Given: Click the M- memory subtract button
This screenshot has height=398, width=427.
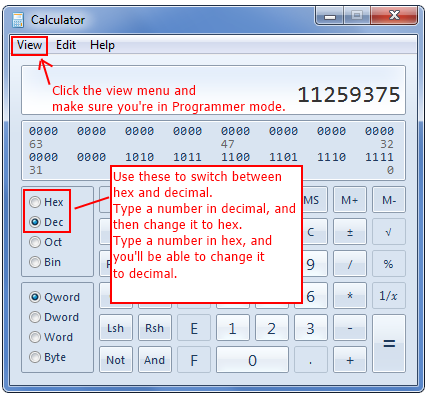Looking at the screenshot, I should 389,200.
